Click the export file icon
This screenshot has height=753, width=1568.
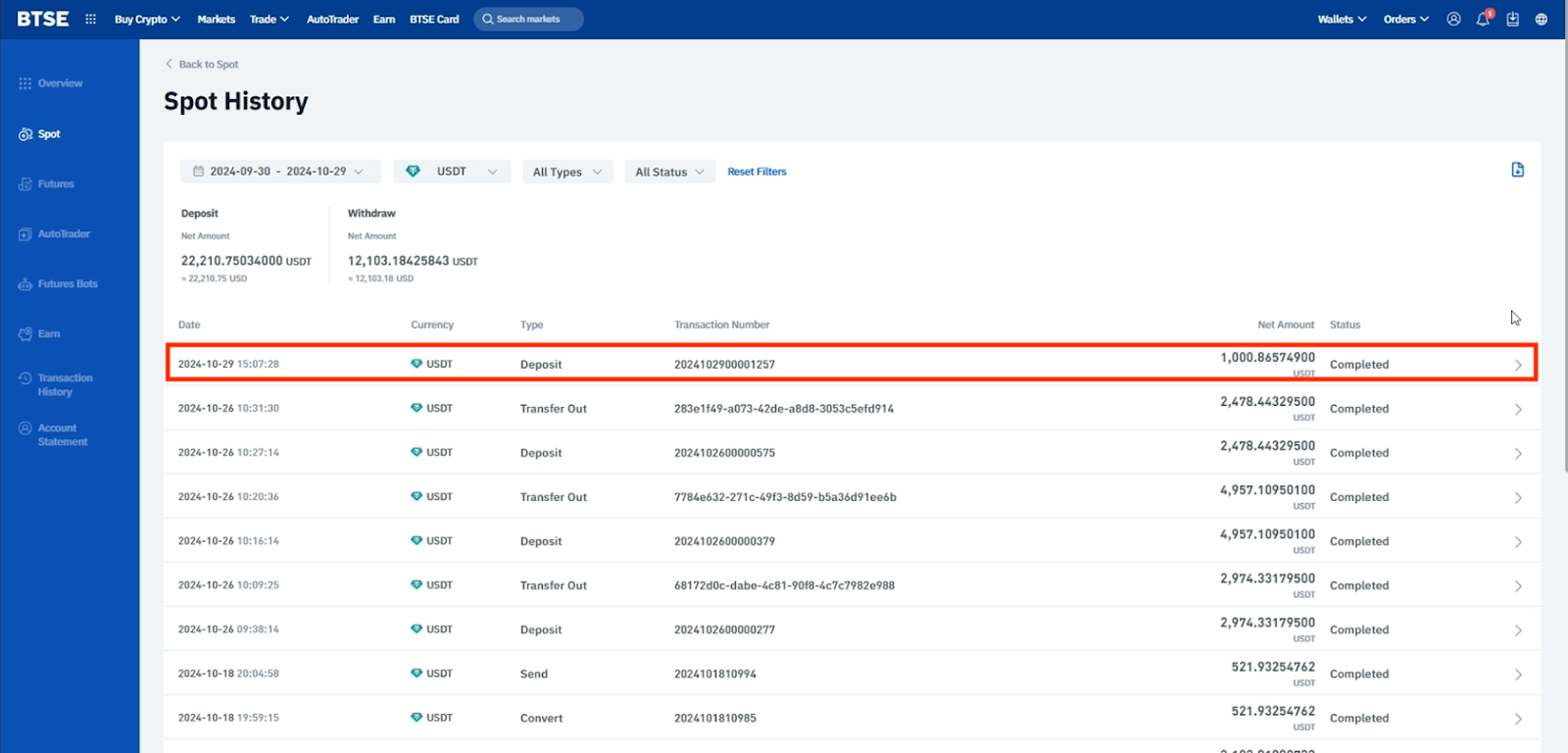pos(1517,170)
